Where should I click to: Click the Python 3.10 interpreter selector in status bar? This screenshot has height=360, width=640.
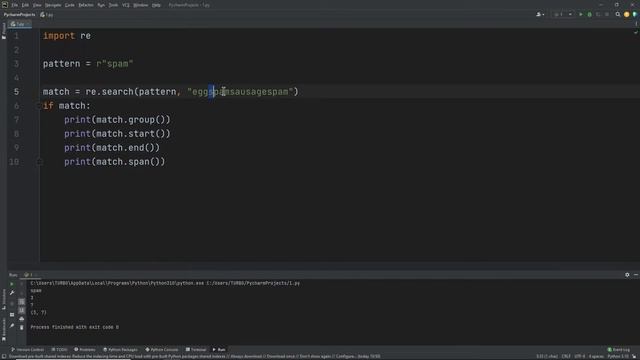click(618, 357)
